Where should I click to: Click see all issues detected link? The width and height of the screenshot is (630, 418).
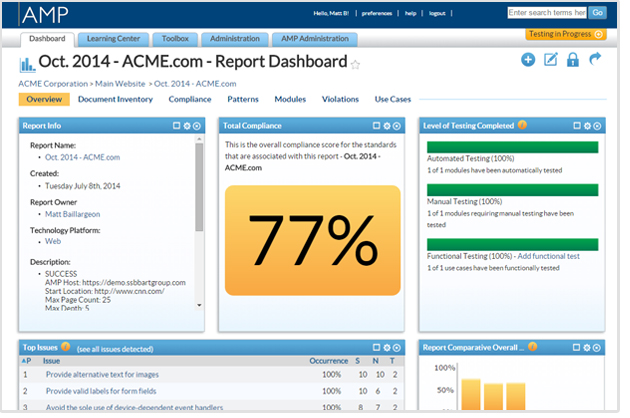pos(115,349)
